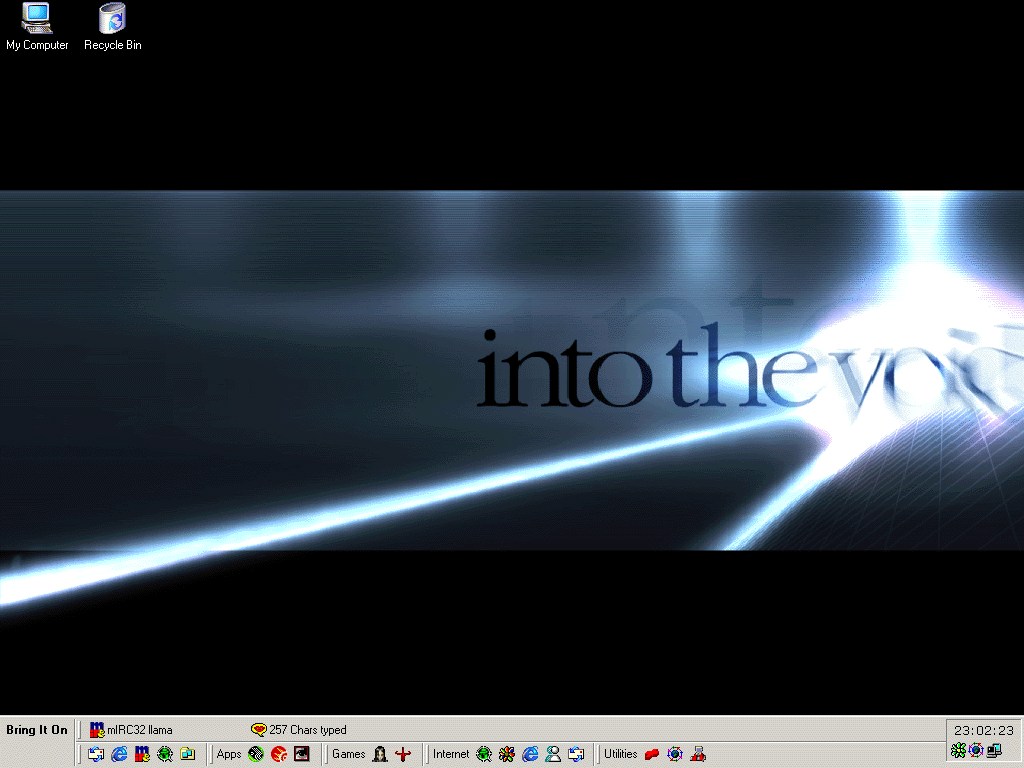Click the Internet toolbar label
1024x768 pixels.
(x=451, y=754)
